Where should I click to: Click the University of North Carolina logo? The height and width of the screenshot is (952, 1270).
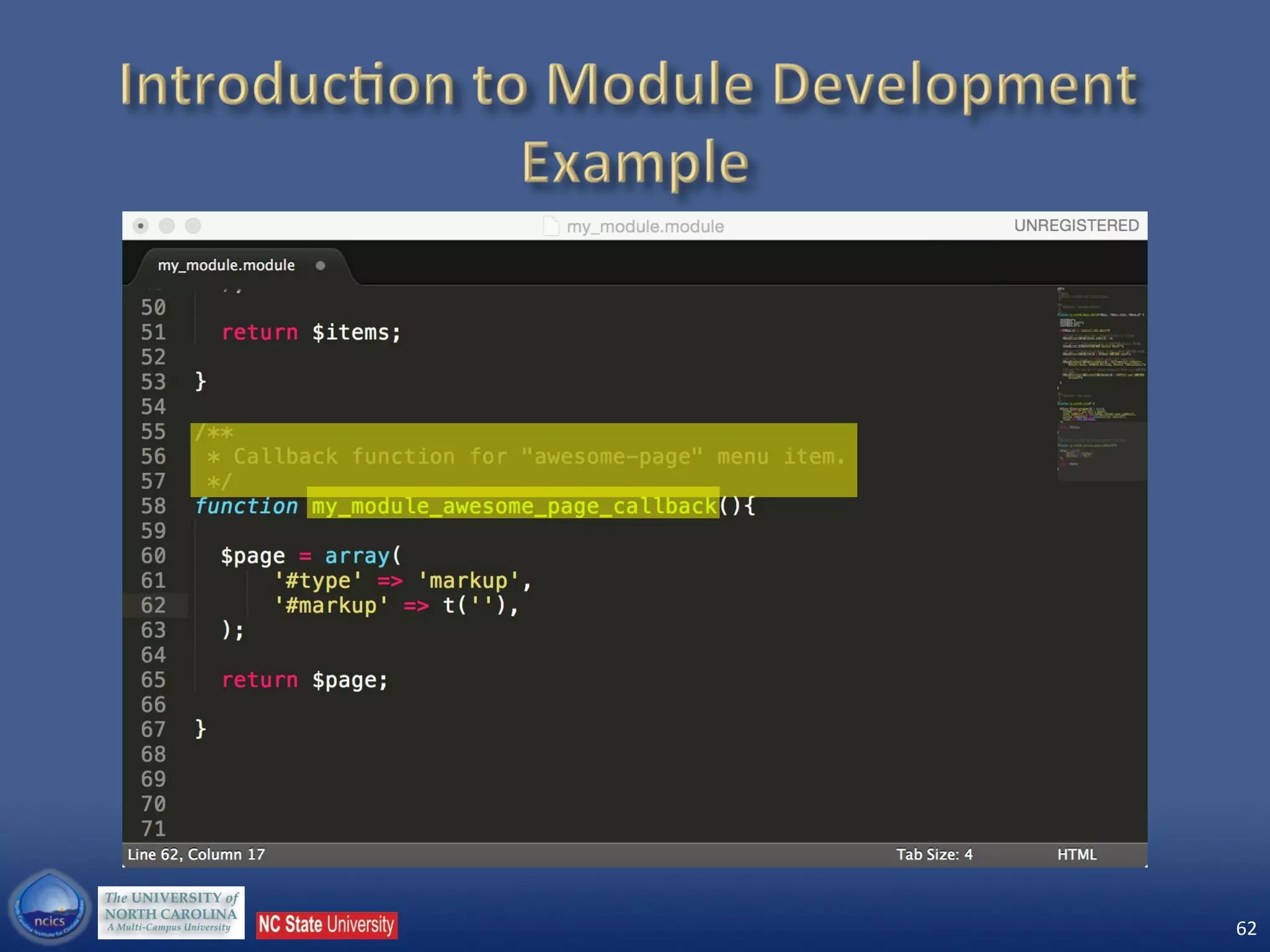171,912
